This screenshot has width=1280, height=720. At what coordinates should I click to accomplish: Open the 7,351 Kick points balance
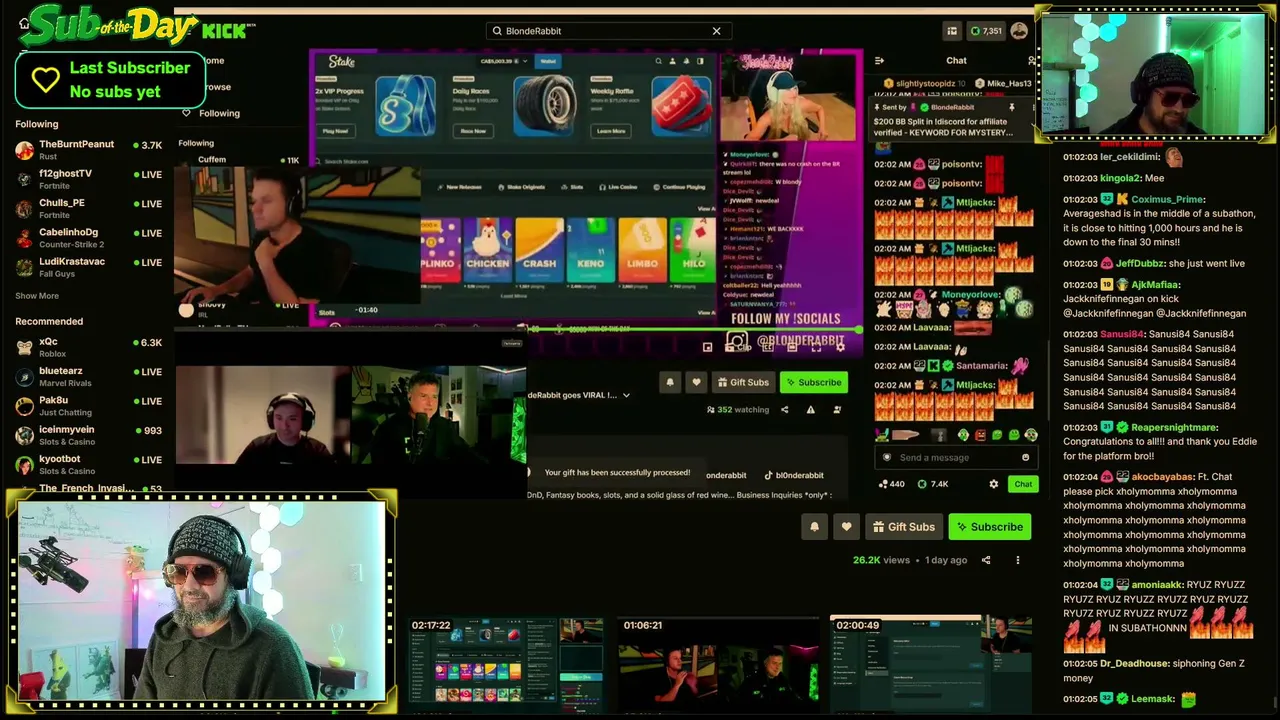pyautogui.click(x=986, y=31)
